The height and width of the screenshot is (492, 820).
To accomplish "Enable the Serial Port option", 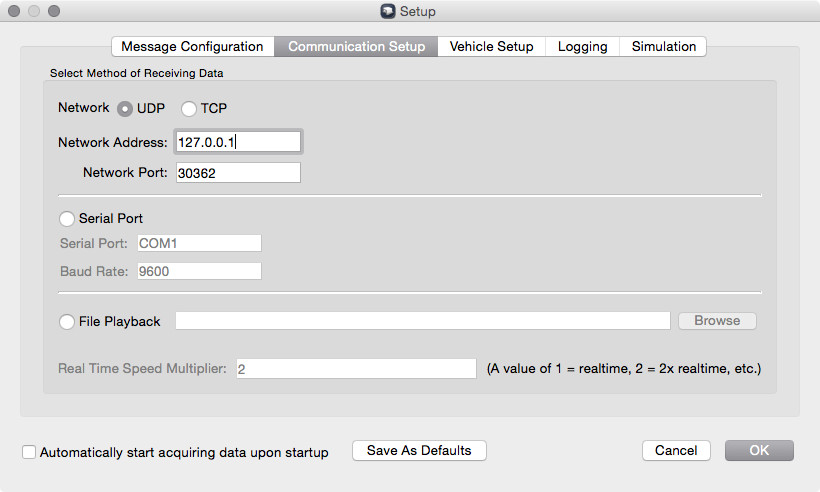I will pyautogui.click(x=67, y=218).
